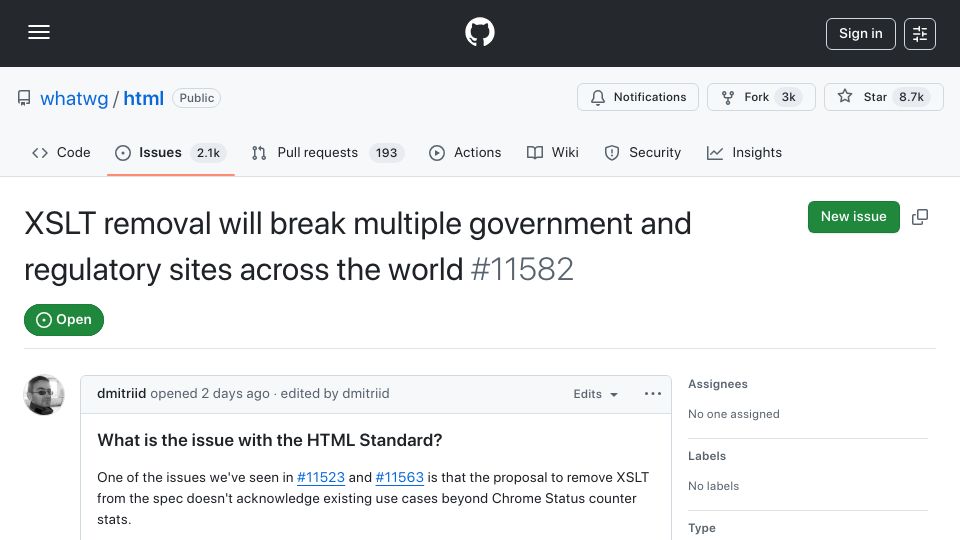Go to GitHub homepage via Octocat logo
This screenshot has width=960, height=540.
(479, 32)
